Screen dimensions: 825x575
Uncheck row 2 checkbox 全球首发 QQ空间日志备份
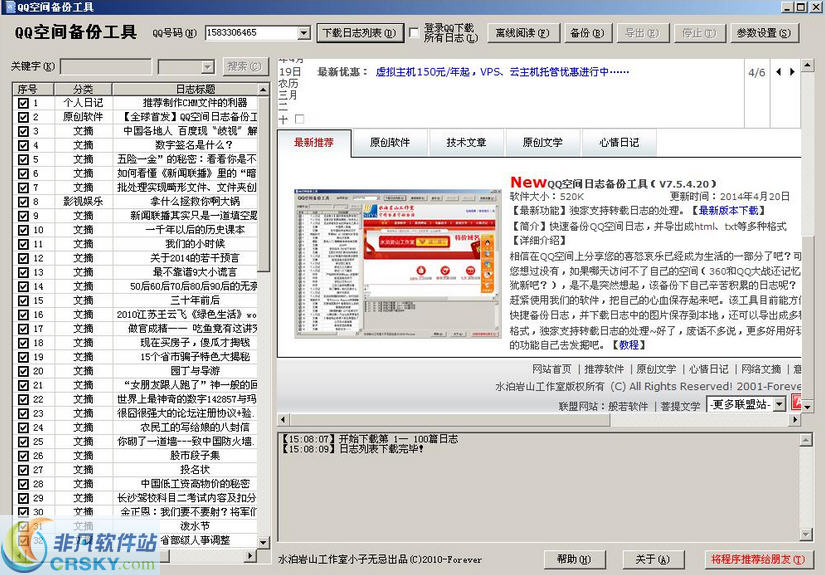[23, 117]
